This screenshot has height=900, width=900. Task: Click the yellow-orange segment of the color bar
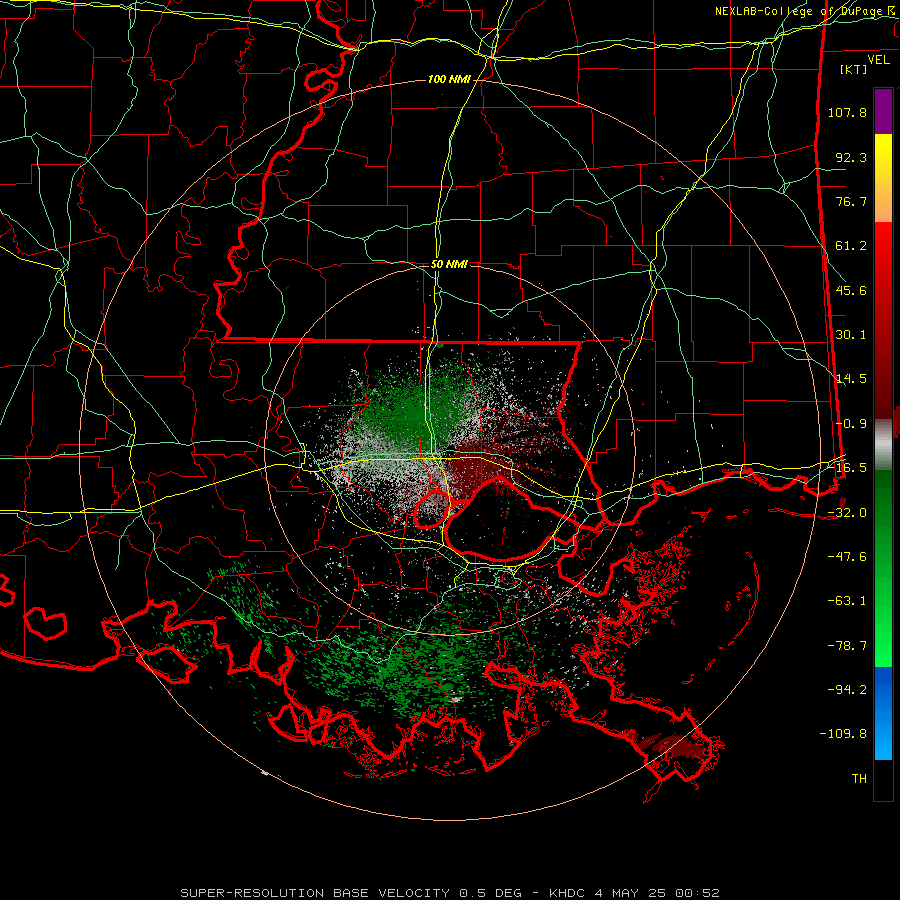(x=883, y=178)
